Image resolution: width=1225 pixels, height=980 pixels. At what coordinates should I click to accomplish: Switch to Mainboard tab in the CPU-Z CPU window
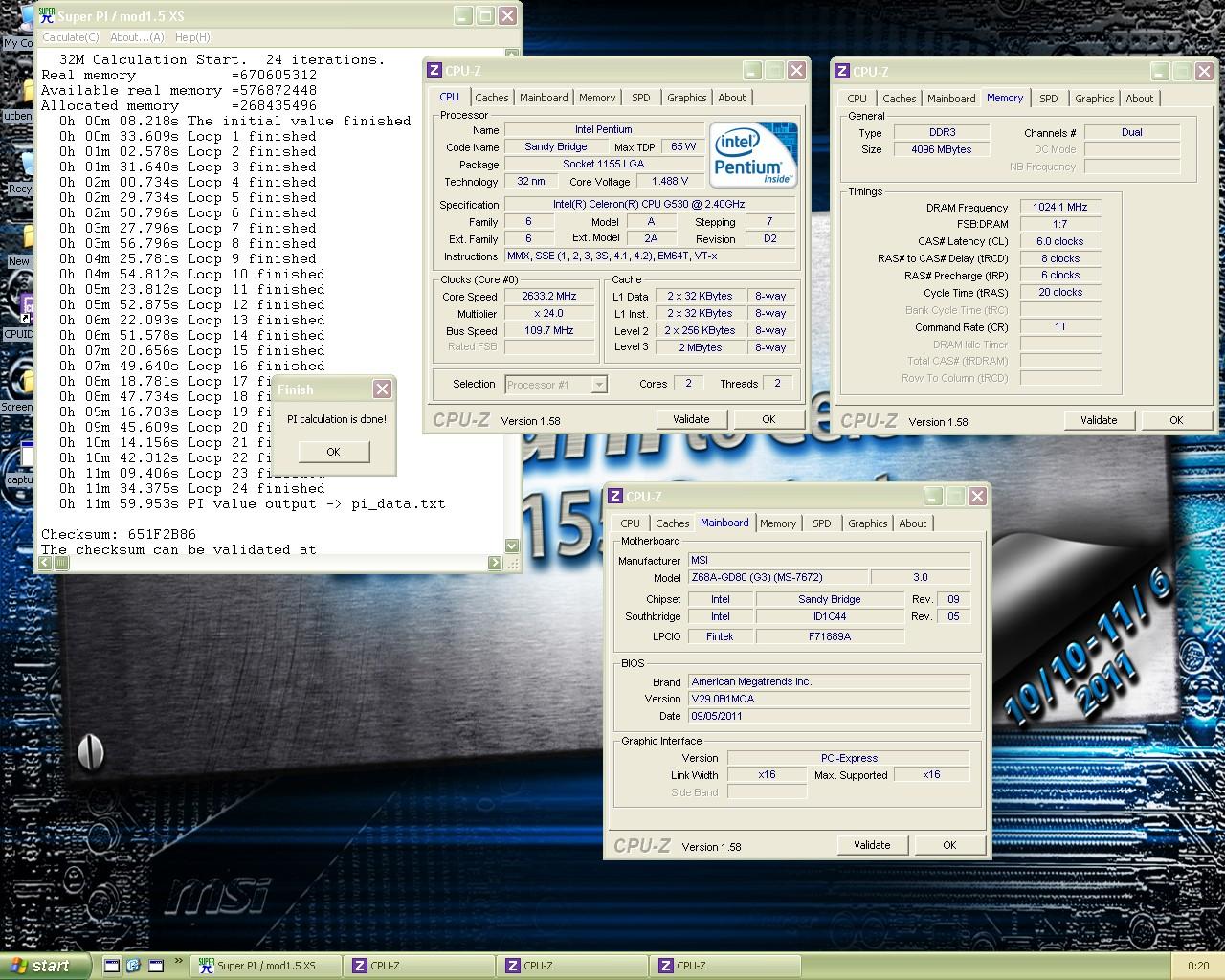[x=544, y=98]
